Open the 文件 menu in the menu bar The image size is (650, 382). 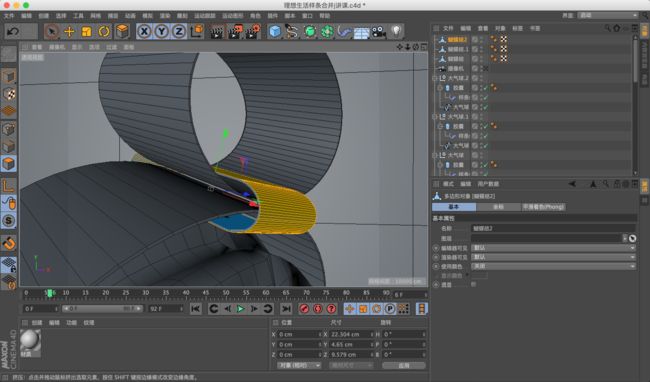[9, 16]
